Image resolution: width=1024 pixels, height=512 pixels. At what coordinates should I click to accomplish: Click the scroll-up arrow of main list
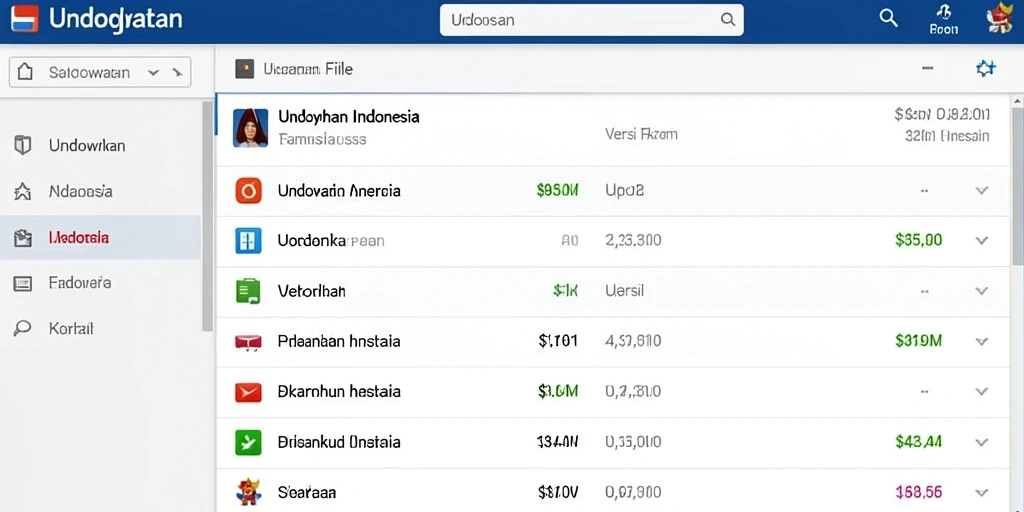tap(1017, 101)
